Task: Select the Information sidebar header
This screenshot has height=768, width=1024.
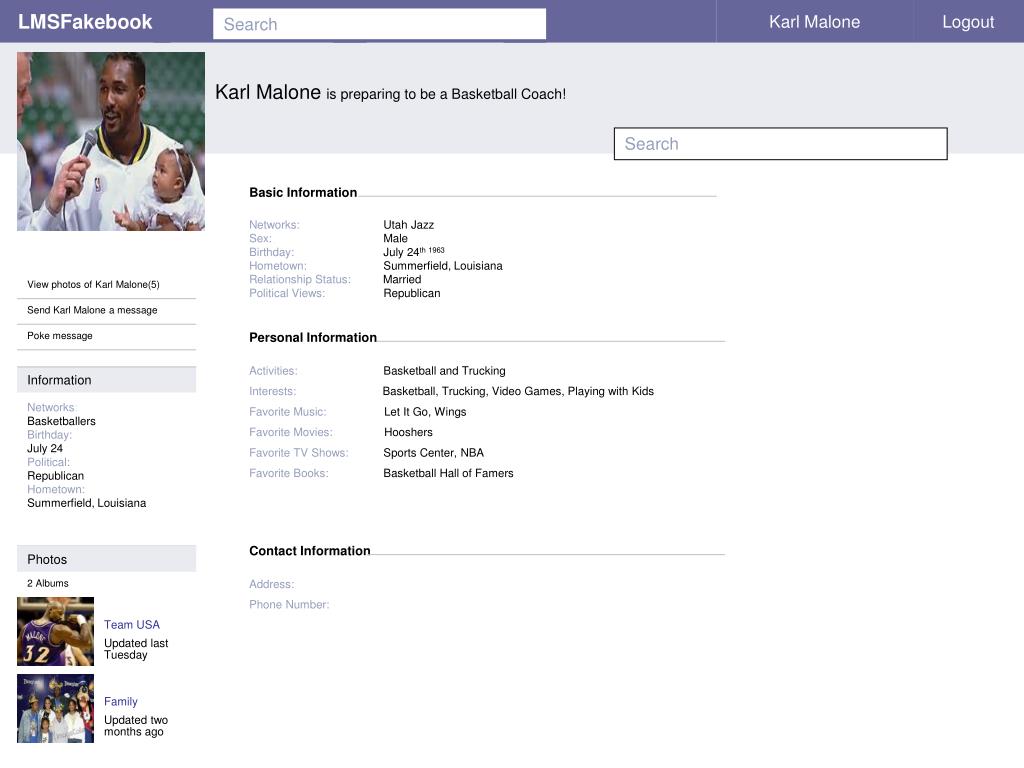Action: 106,380
